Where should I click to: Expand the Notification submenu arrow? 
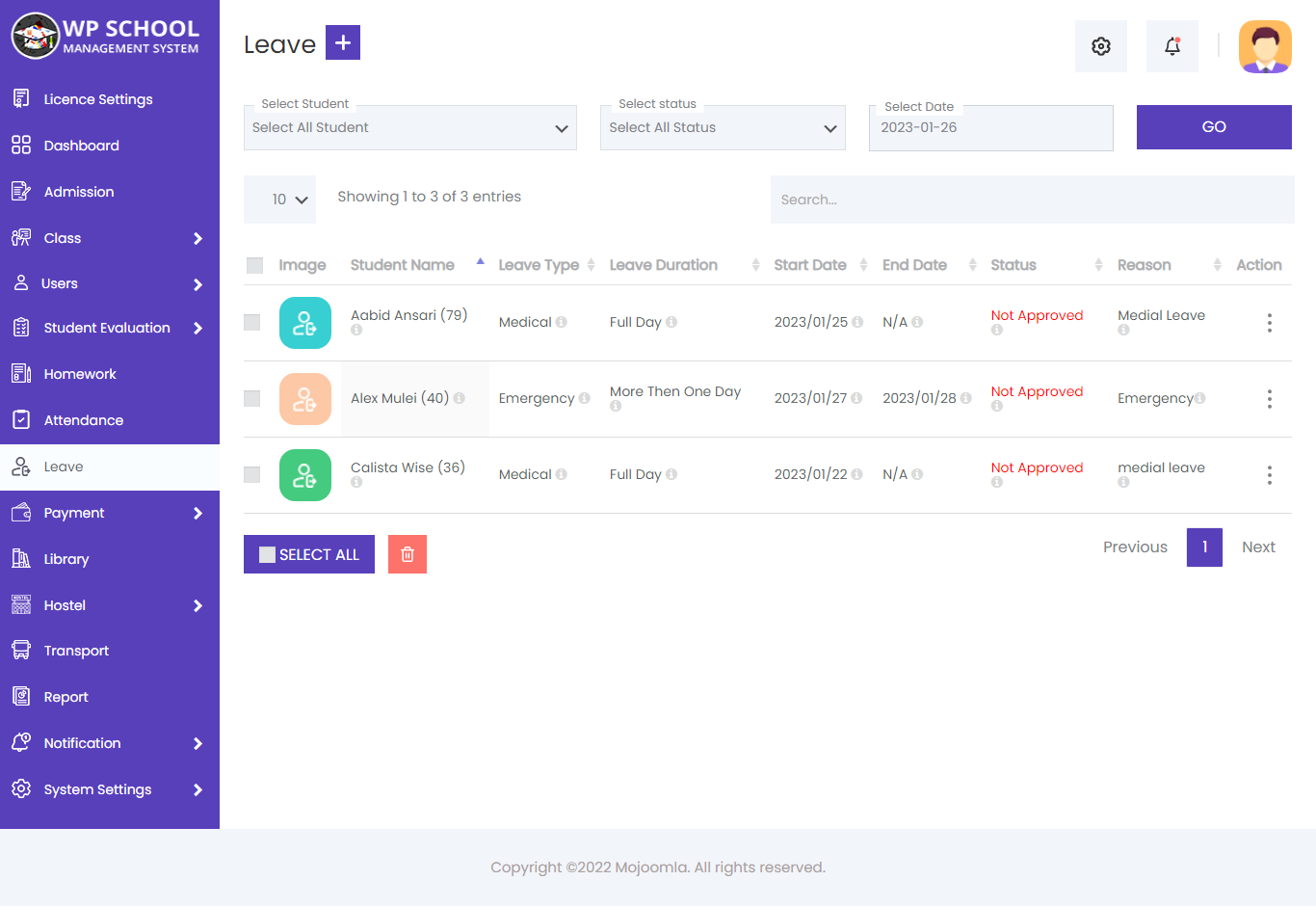tap(197, 743)
